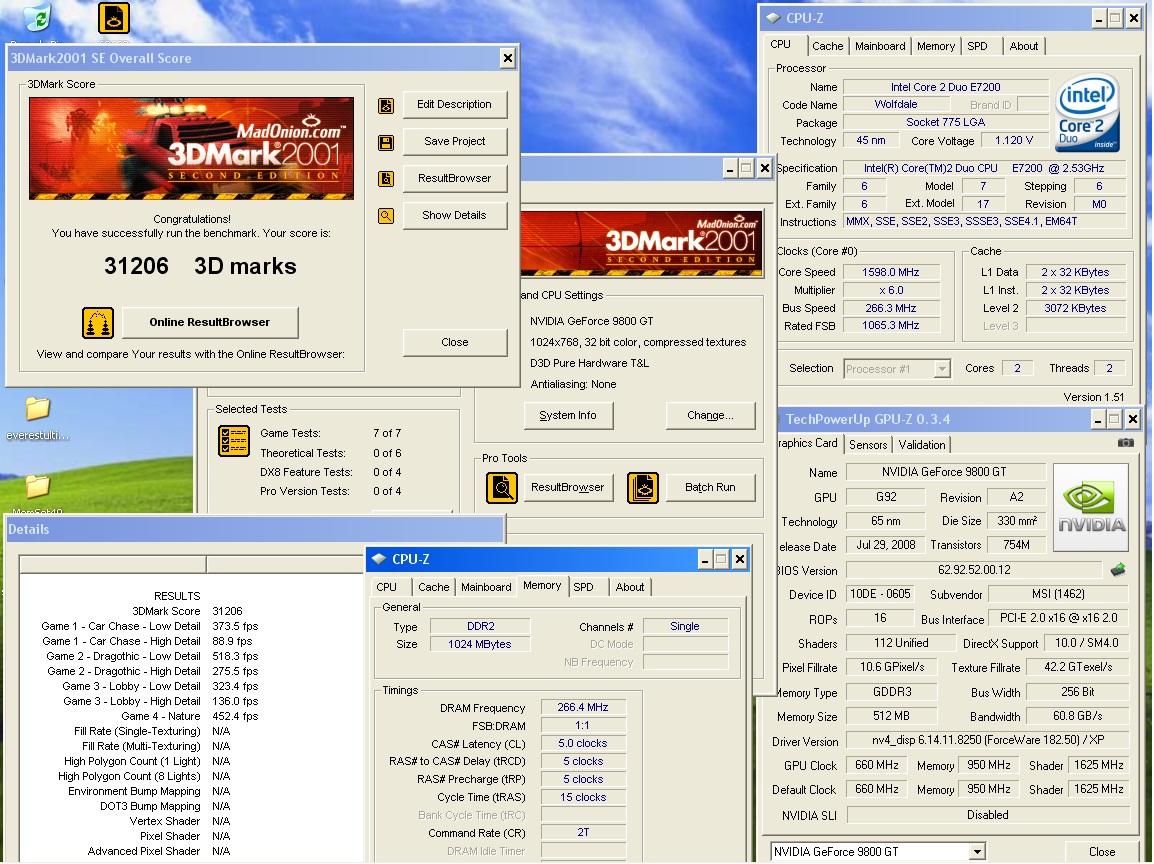The width and height of the screenshot is (1154, 864).
Task: Click Close in the 3DMark score dialog
Action: (455, 342)
